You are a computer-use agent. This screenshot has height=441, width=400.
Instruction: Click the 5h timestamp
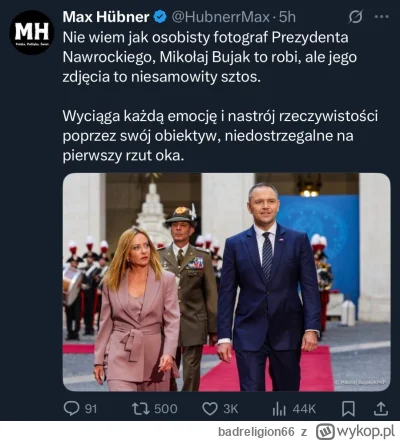pos(287,17)
